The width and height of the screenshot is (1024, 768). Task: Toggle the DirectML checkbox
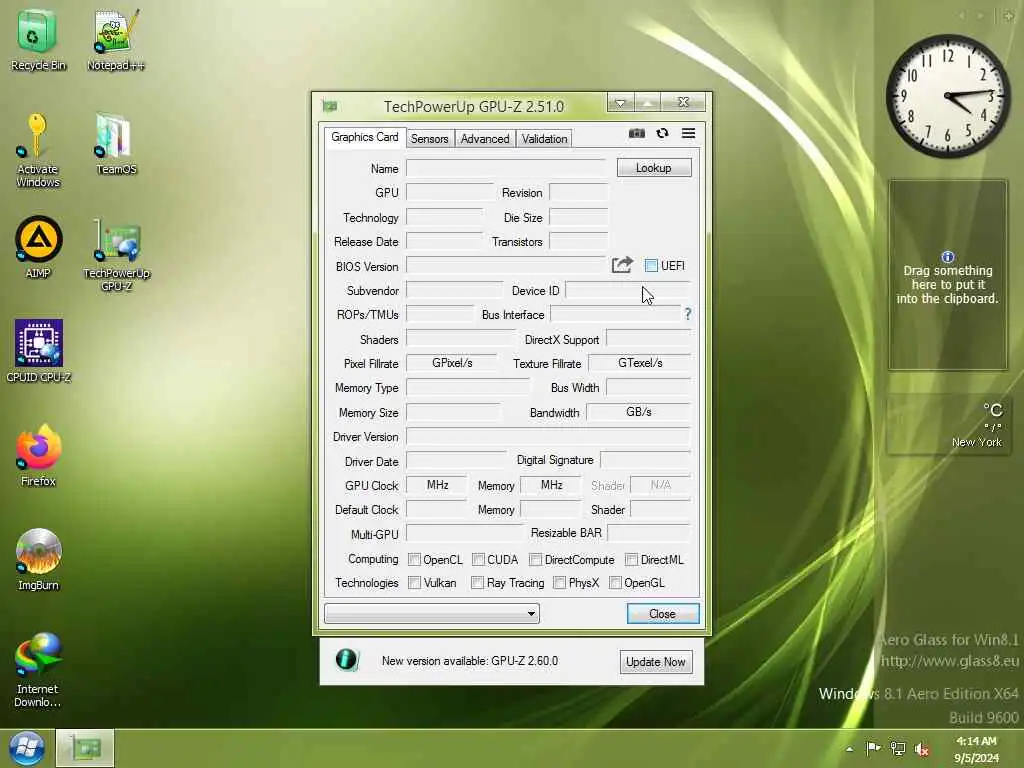(x=632, y=560)
